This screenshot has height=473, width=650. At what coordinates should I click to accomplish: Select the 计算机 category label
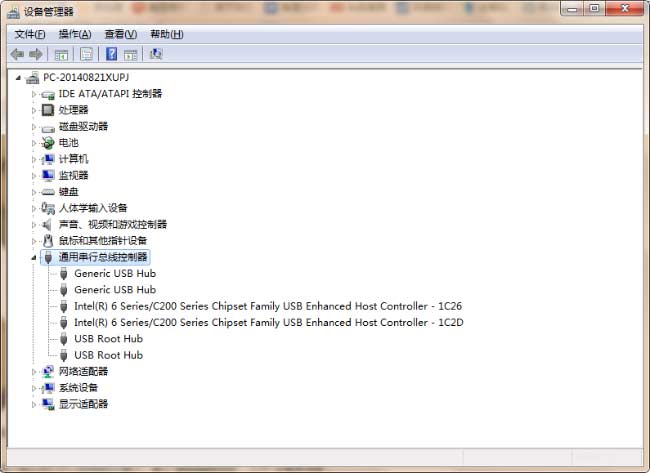(73, 159)
